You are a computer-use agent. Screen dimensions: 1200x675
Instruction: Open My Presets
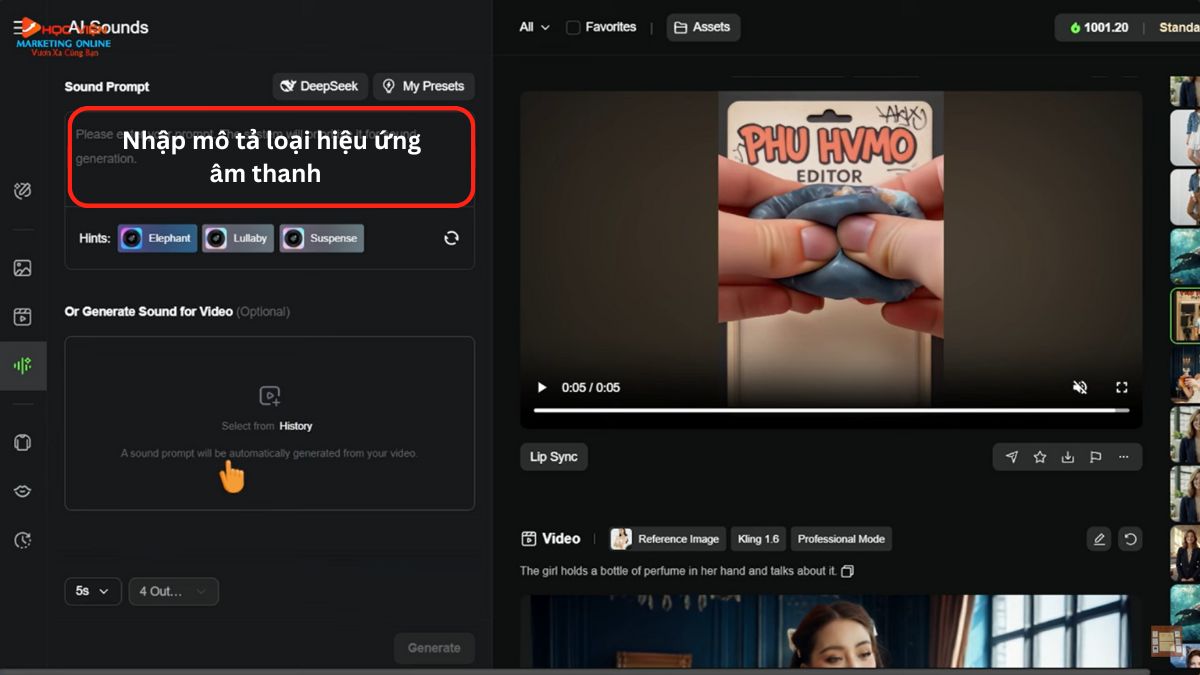(x=424, y=86)
